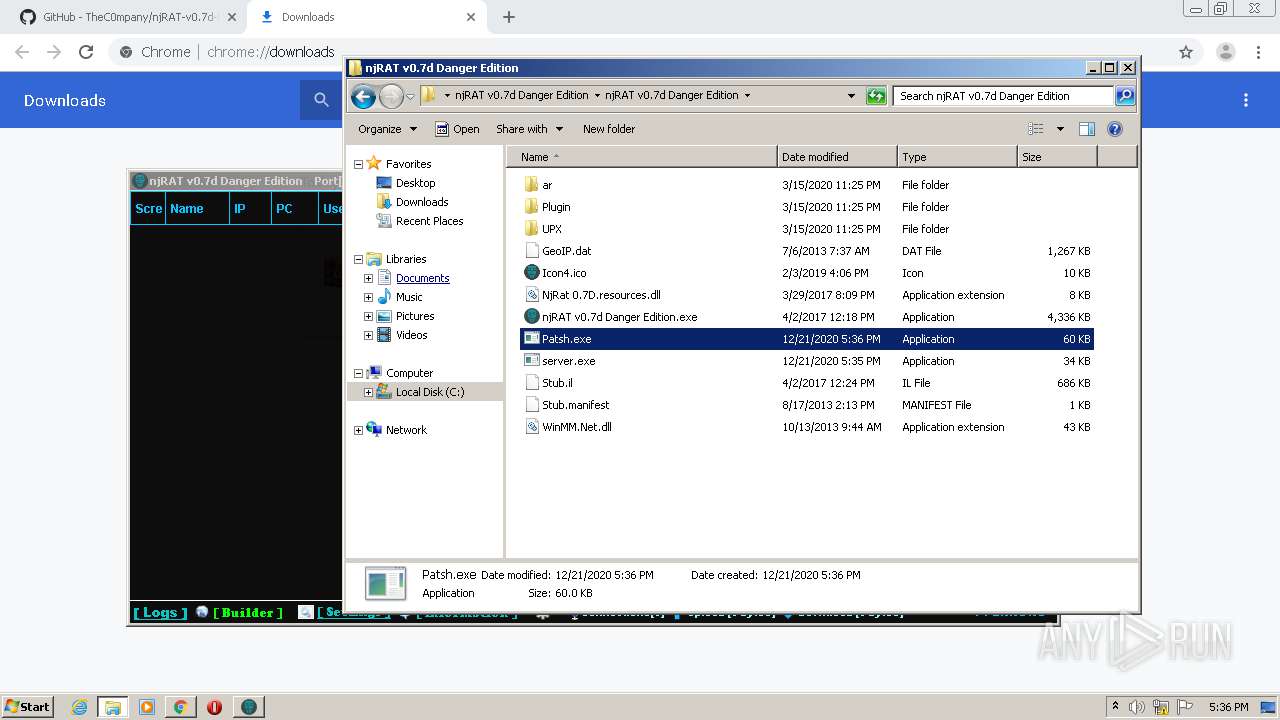Reload the Chrome page
This screenshot has height=720, width=1280.
pos(86,52)
